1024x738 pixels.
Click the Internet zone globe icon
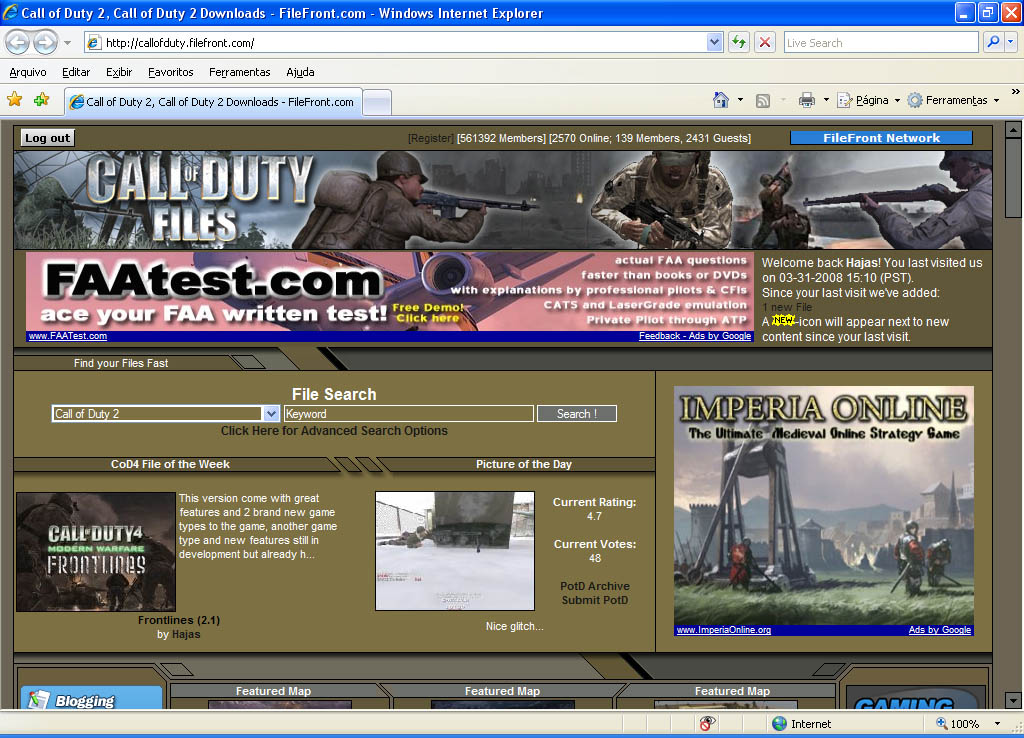[x=779, y=724]
